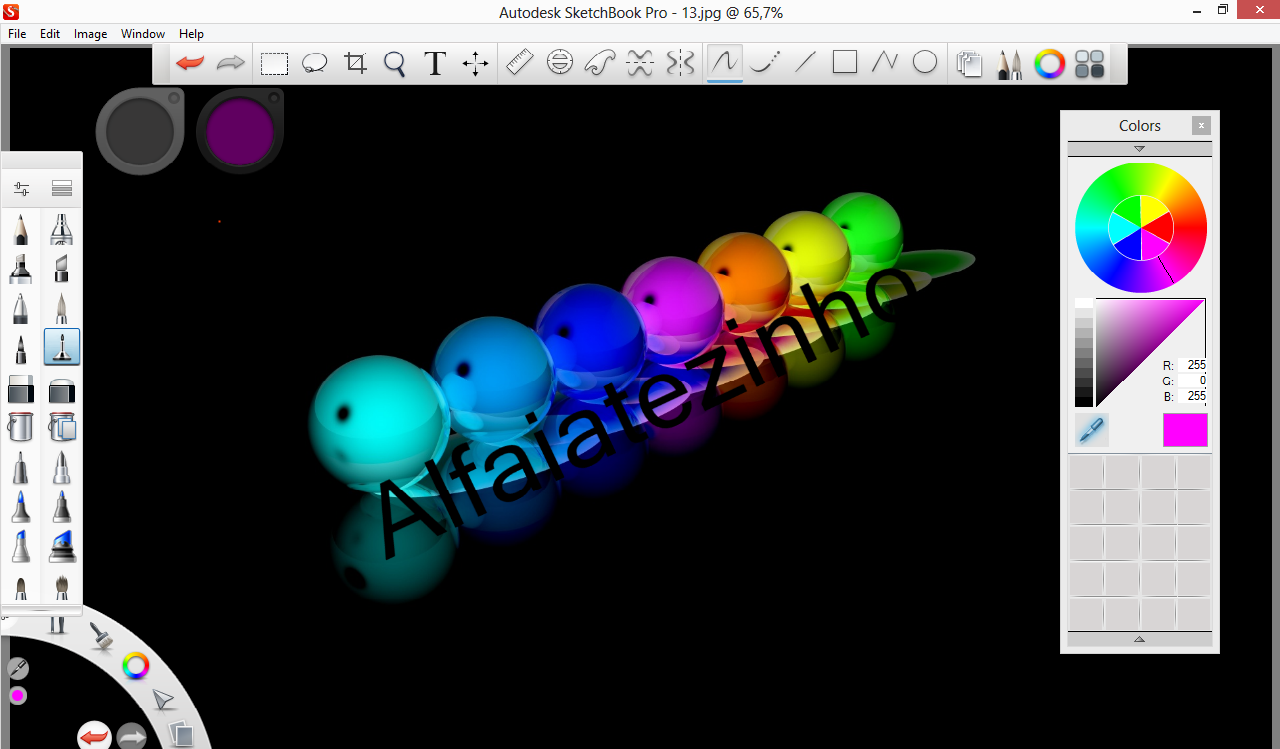Click the lagoon red Undo arrow
1280x749 pixels.
[94, 737]
